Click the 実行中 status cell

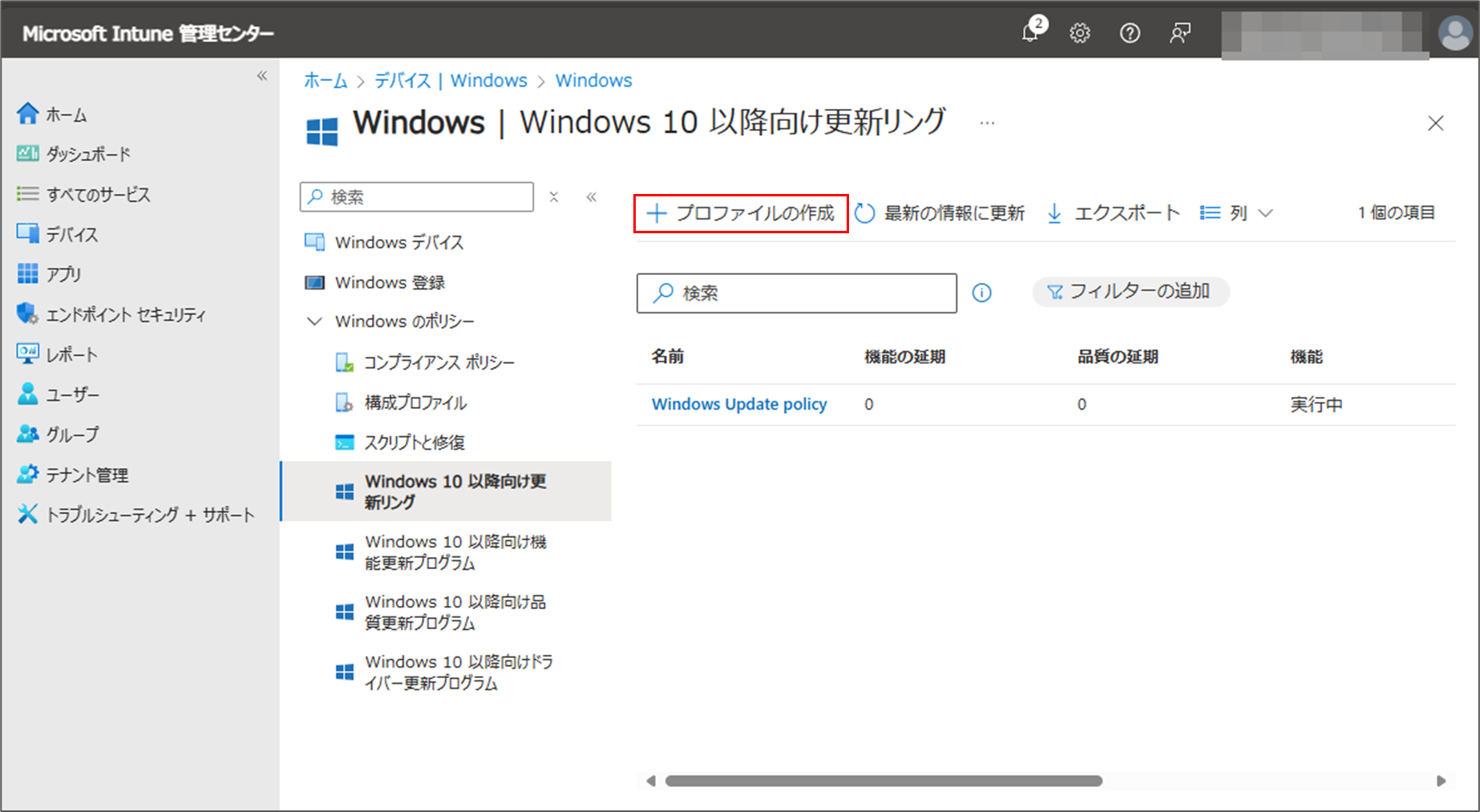(x=1316, y=404)
